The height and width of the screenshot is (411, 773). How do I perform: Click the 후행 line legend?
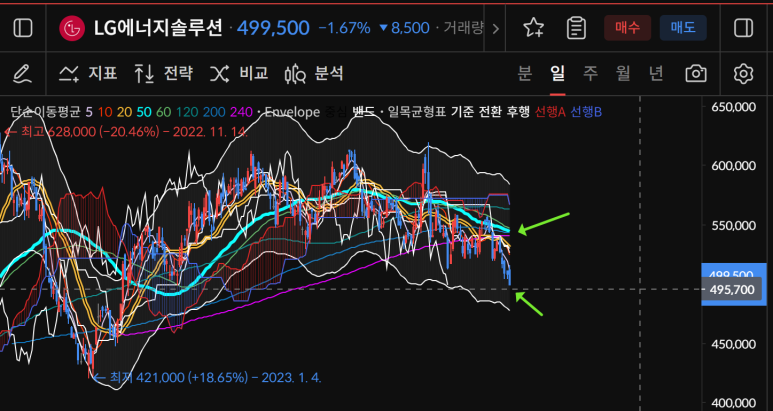[x=517, y=112]
